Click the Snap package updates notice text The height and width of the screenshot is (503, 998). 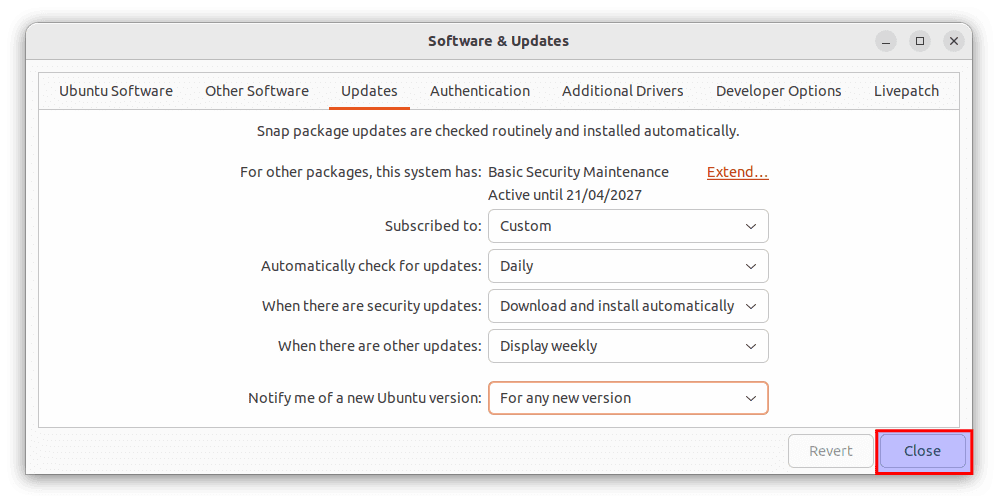click(x=498, y=131)
